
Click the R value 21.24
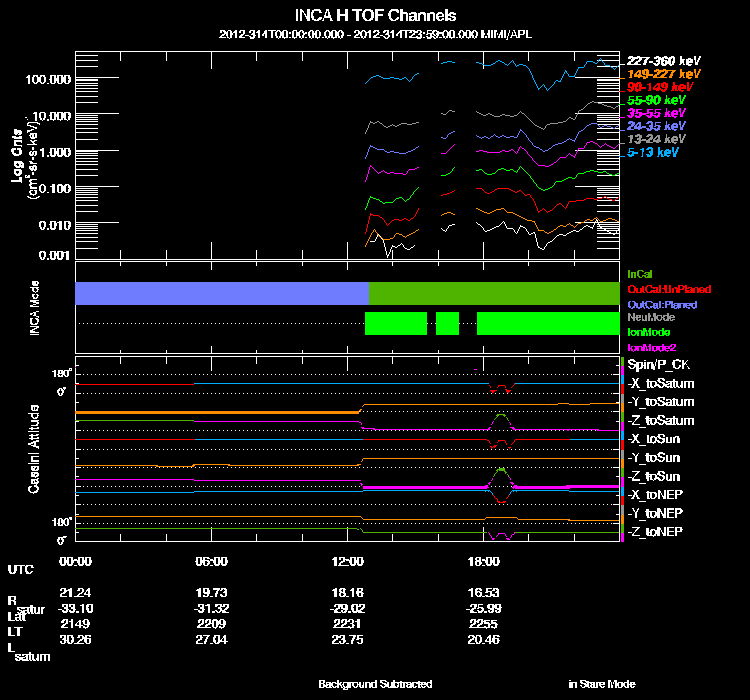(75, 593)
